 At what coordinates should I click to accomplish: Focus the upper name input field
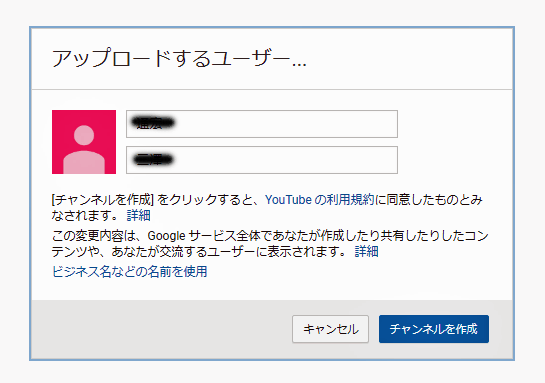coord(262,124)
